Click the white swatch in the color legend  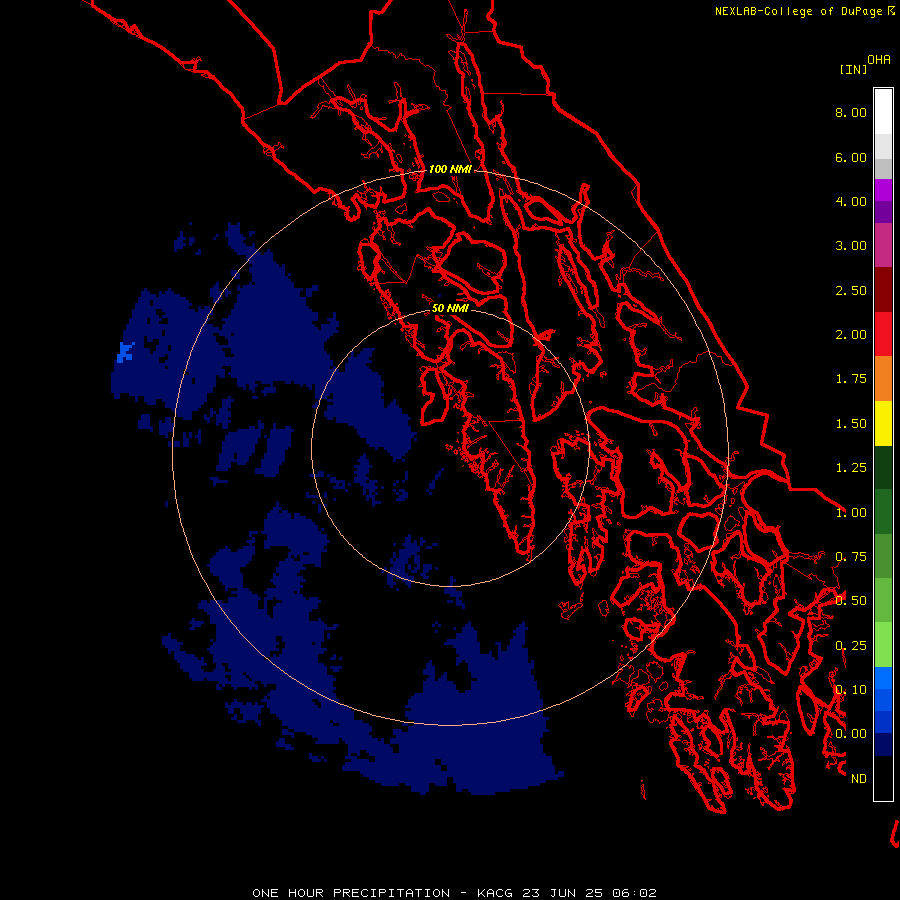(x=883, y=111)
